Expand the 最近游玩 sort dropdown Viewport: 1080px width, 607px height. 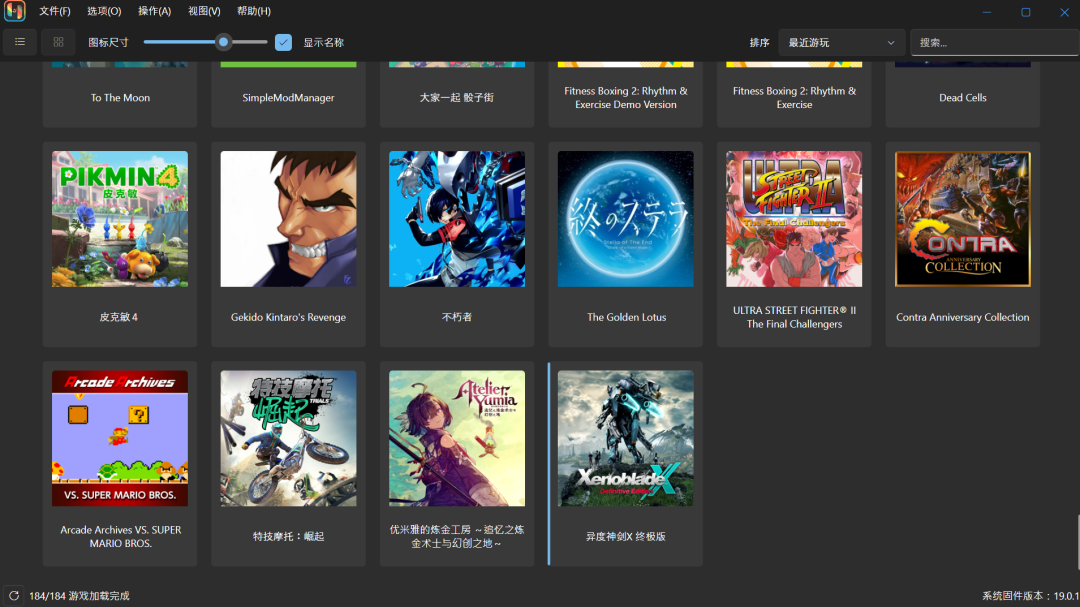[841, 42]
